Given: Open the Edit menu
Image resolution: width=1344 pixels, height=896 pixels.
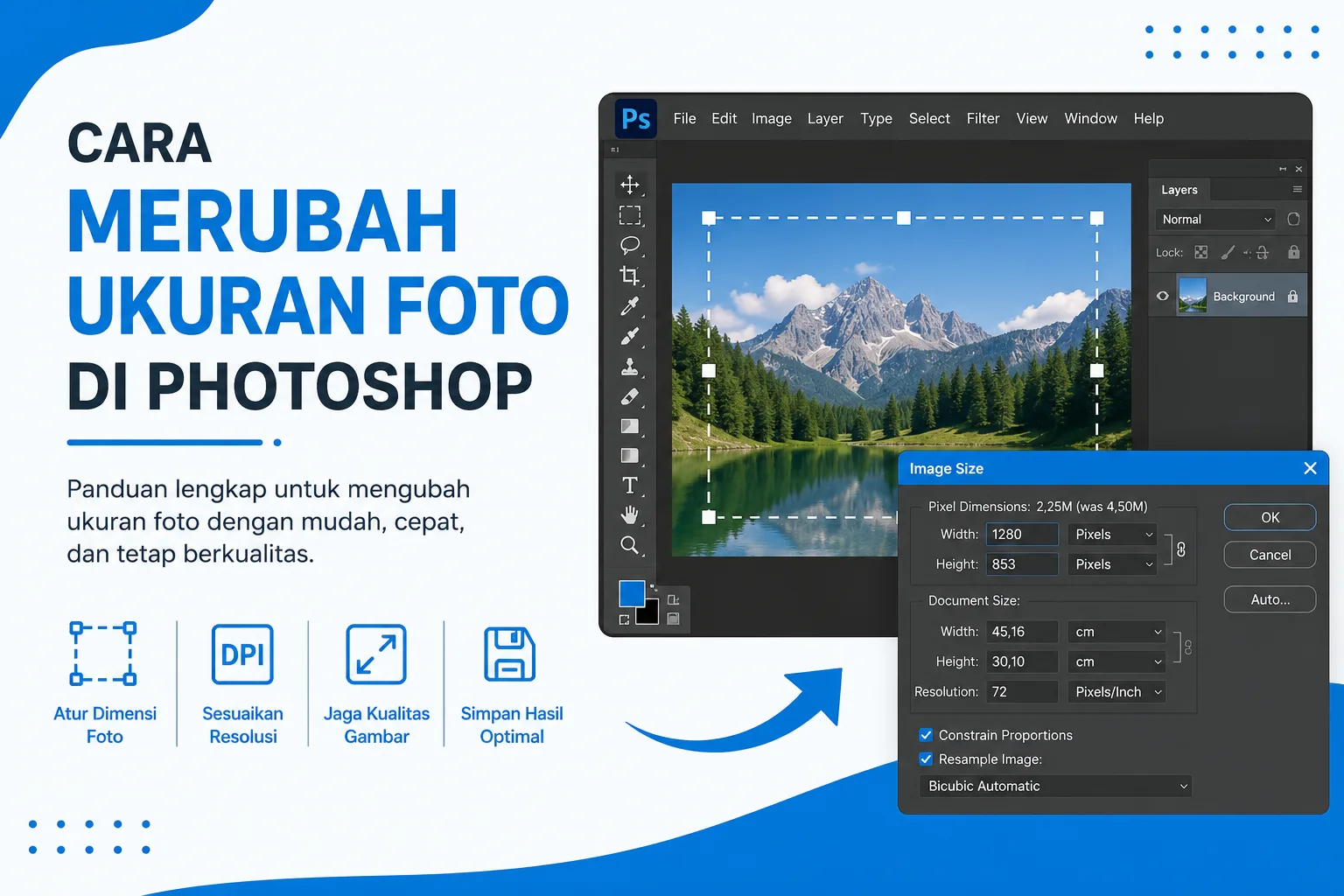Looking at the screenshot, I should pos(724,118).
